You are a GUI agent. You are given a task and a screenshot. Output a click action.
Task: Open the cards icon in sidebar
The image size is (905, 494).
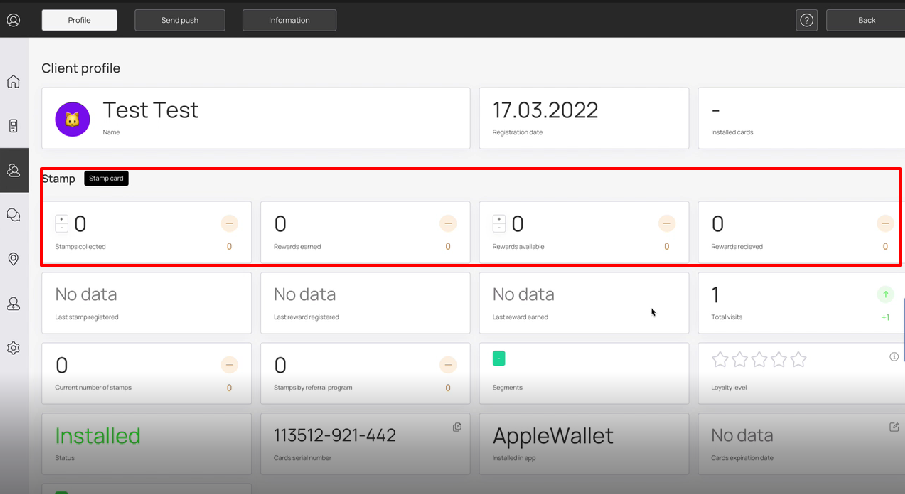point(13,126)
